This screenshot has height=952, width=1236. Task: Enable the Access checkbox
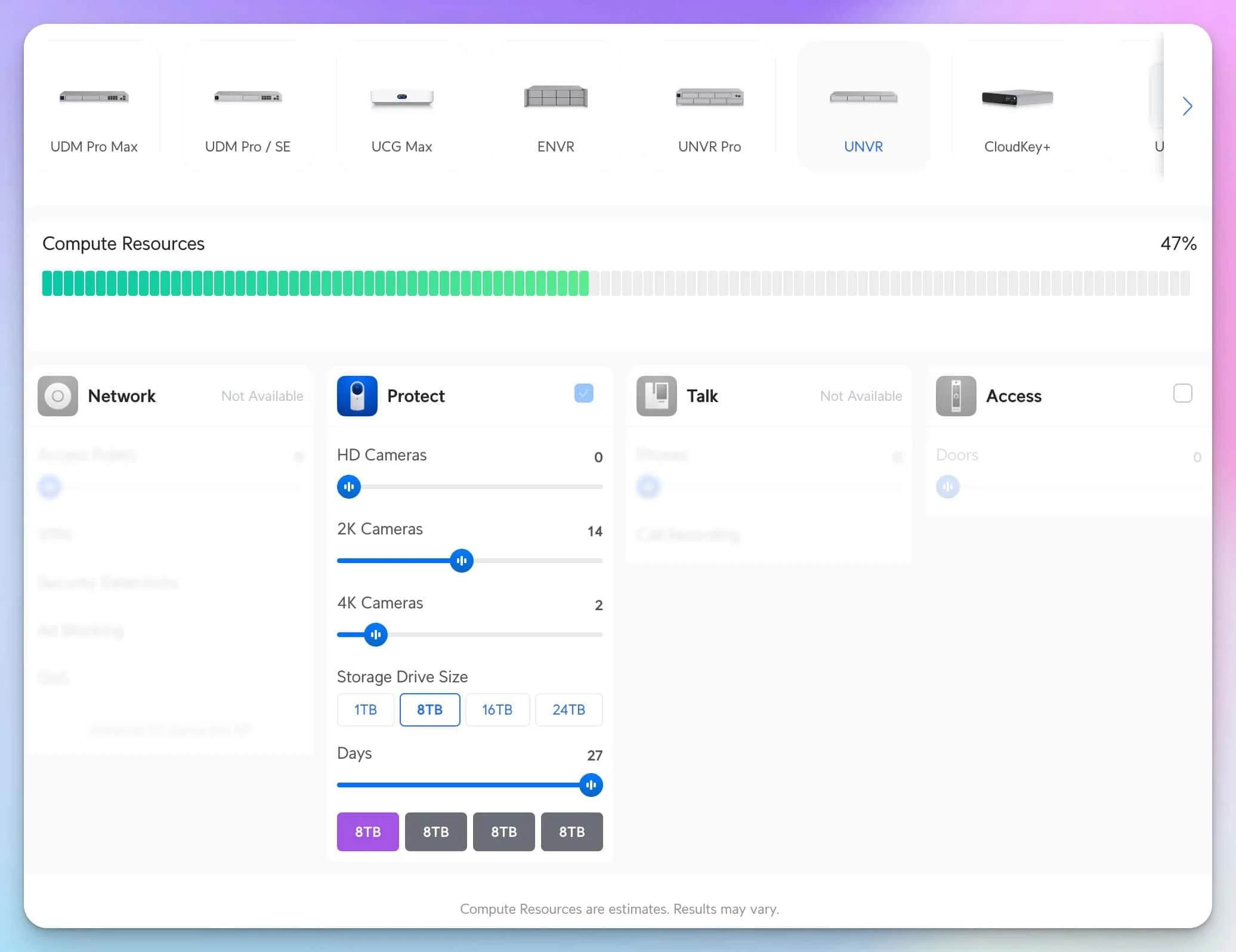click(x=1182, y=394)
